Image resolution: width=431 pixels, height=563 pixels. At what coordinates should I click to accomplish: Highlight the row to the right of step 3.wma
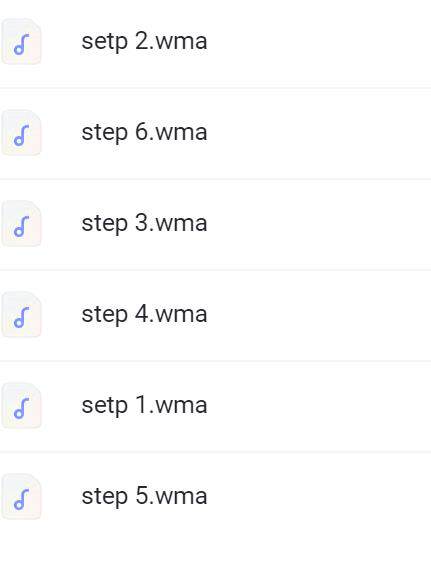coord(320,223)
